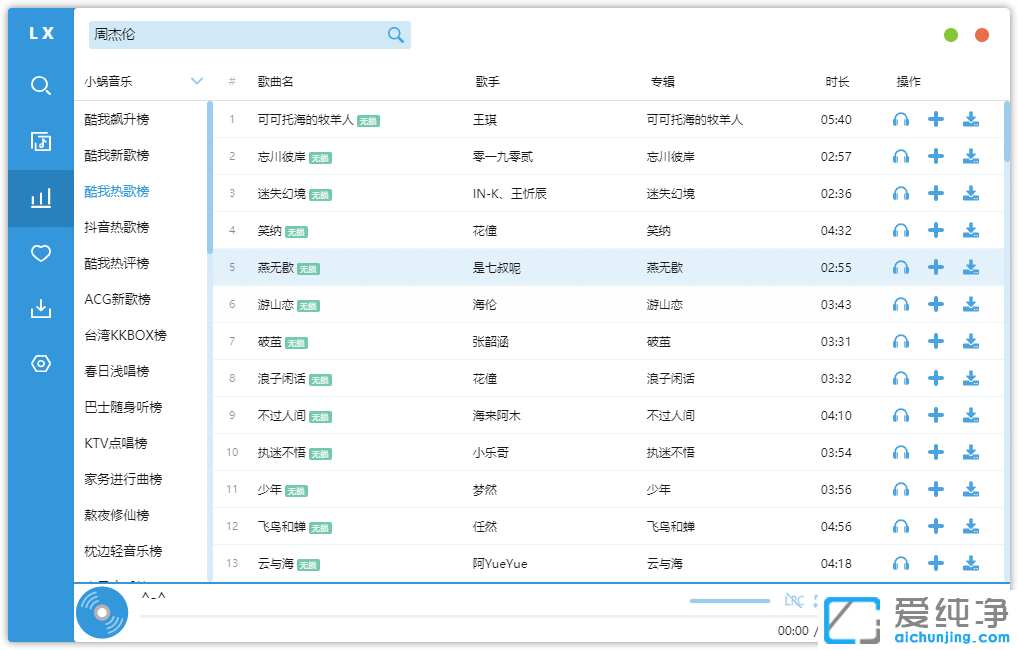Download 忘川彼岸 using its download icon
This screenshot has width=1018, height=650.
[x=970, y=156]
